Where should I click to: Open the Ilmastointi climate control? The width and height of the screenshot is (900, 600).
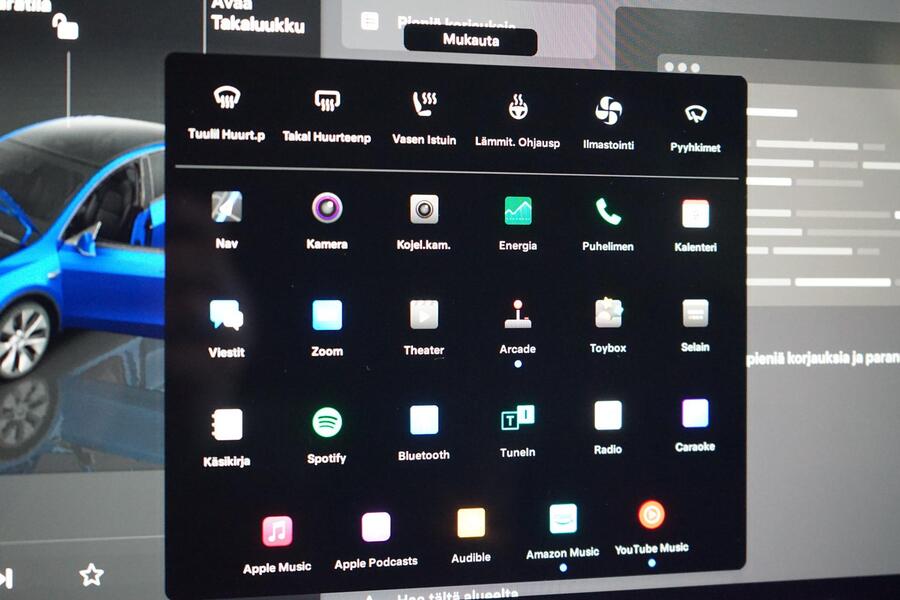click(x=608, y=110)
